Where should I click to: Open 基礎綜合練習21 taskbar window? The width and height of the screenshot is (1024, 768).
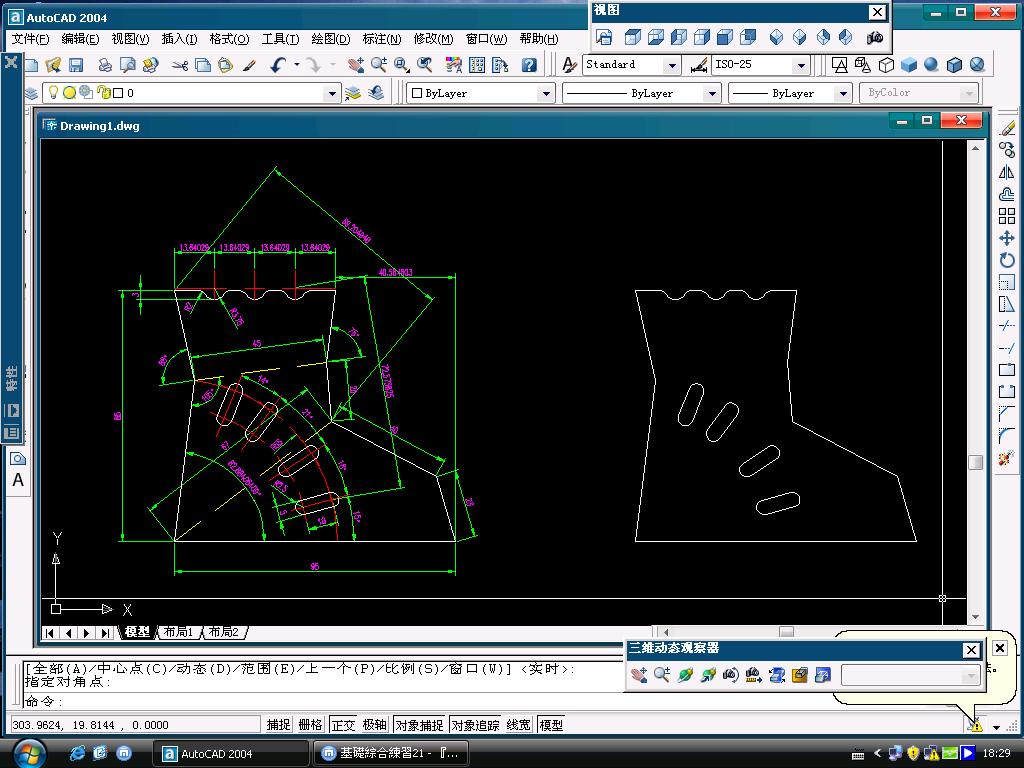tap(390, 754)
